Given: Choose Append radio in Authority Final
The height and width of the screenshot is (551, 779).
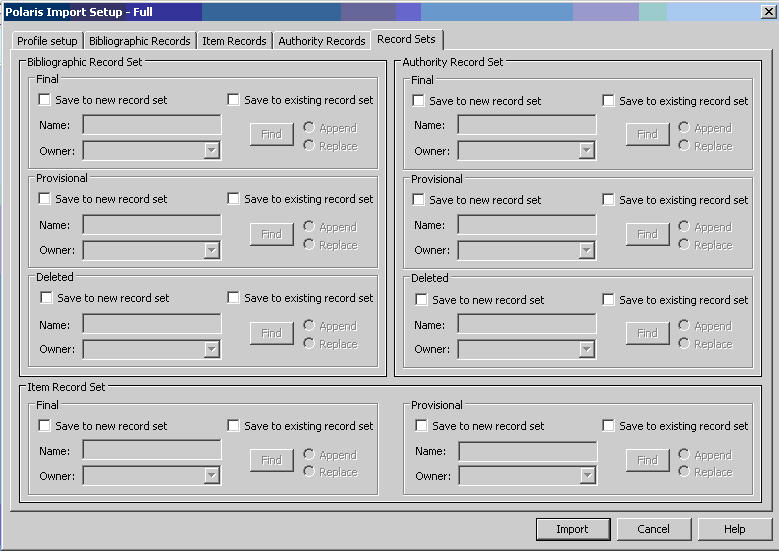Looking at the screenshot, I should (684, 127).
